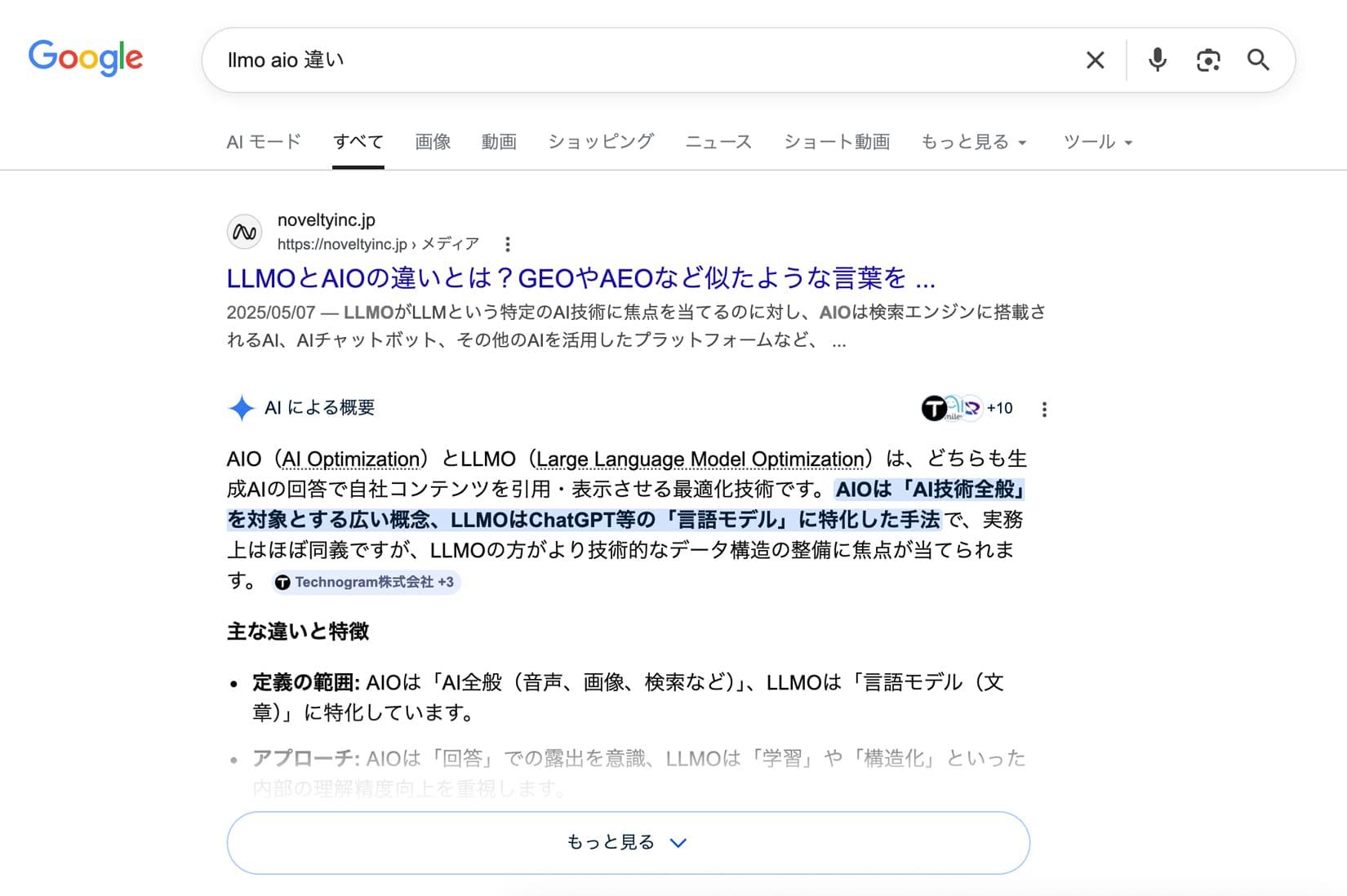Screen dimensions: 1347x896
Task: Open the three-dot menu on the AI overview
Action: pyautogui.click(x=1044, y=409)
